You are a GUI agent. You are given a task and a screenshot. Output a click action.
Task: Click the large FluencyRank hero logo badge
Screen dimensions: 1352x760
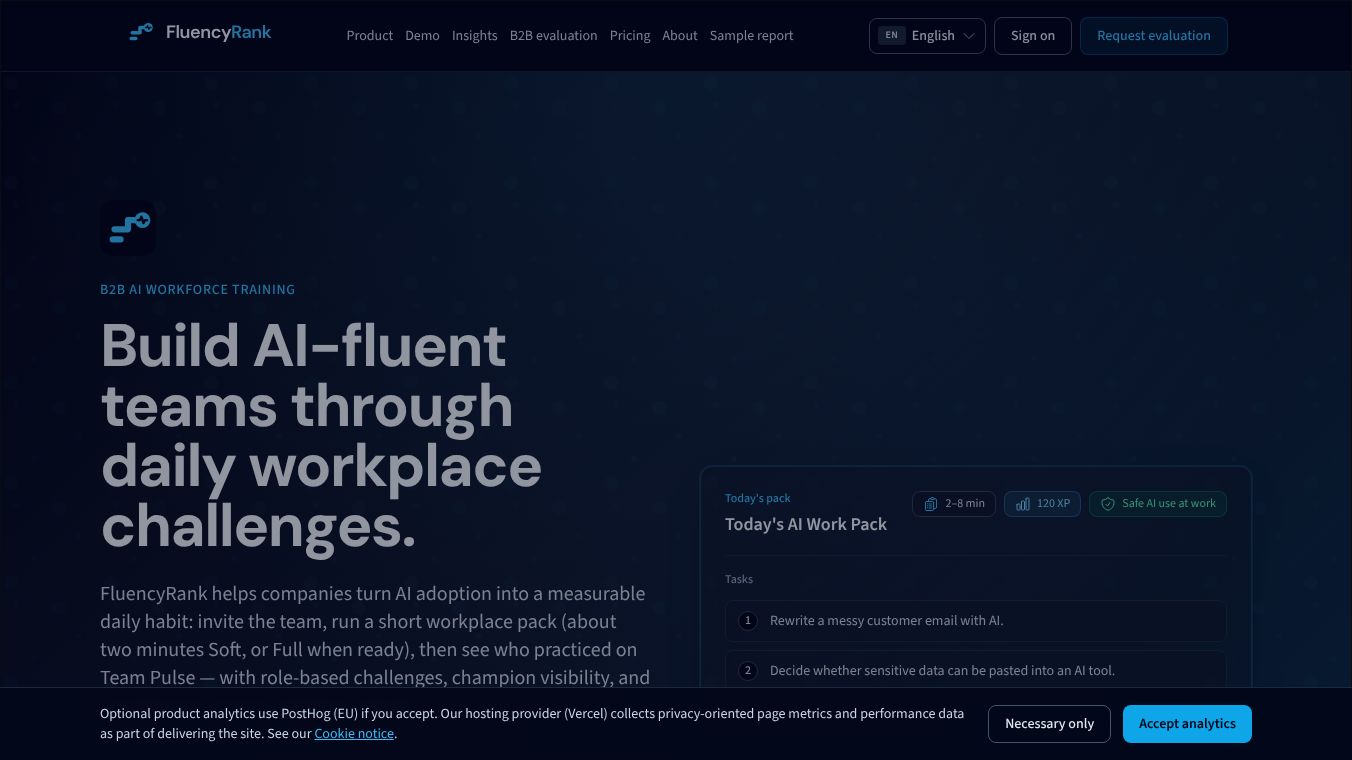coord(128,228)
